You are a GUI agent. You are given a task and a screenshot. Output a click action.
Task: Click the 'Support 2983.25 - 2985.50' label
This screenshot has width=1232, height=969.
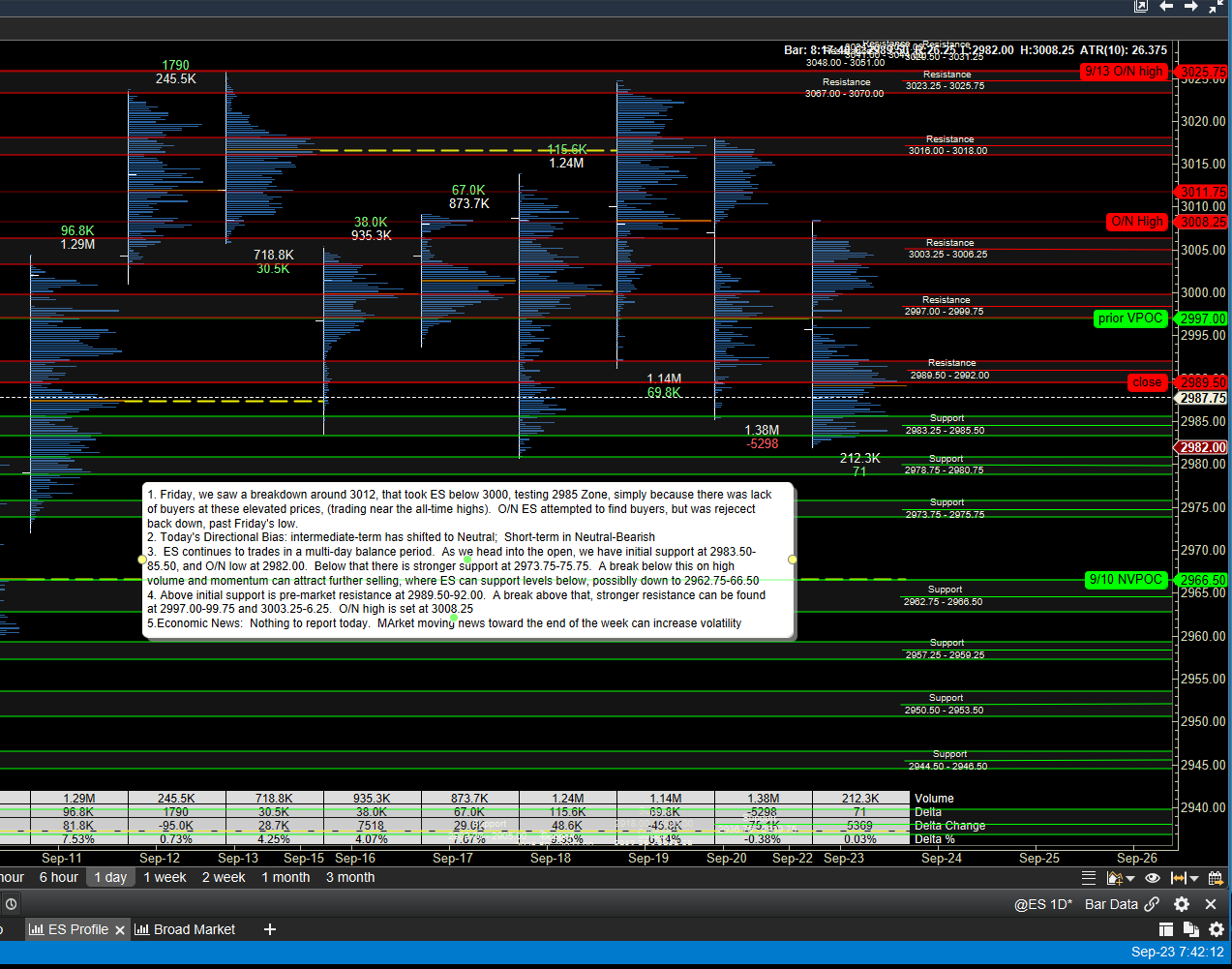click(946, 424)
